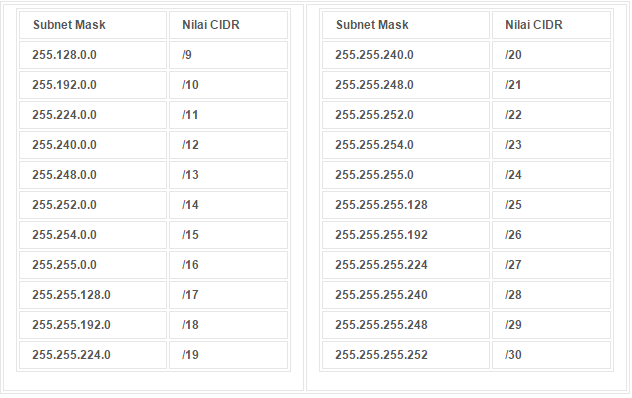Screen dimensions: 632x398
Task: Select the 255.255.0.0 mask cell
Action: pos(93,265)
